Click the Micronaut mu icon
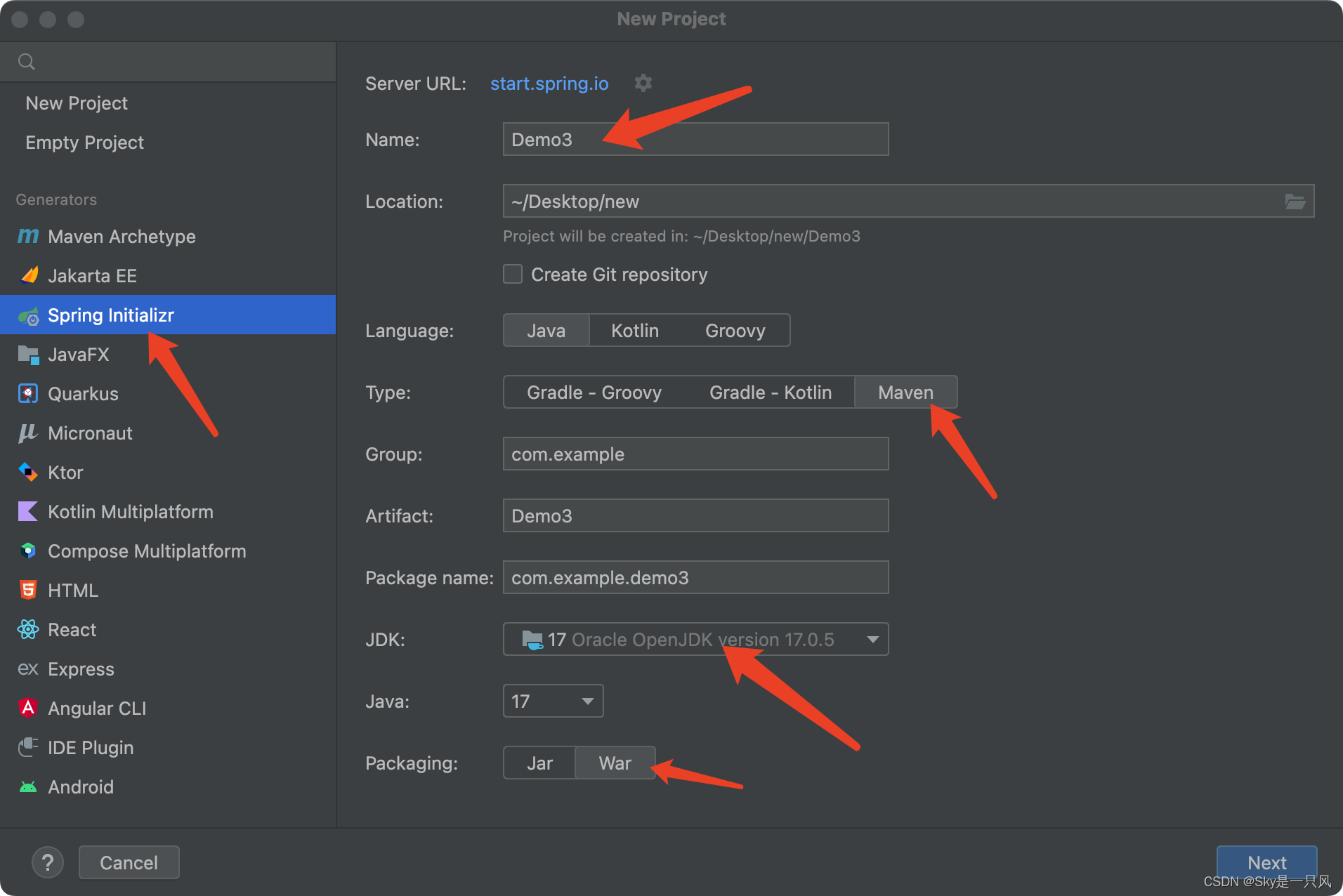 pyautogui.click(x=28, y=433)
